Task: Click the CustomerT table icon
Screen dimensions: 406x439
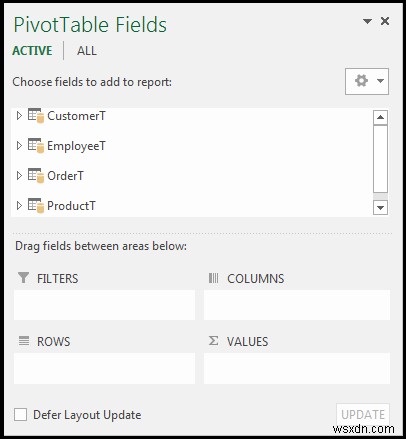Action: tap(36, 116)
